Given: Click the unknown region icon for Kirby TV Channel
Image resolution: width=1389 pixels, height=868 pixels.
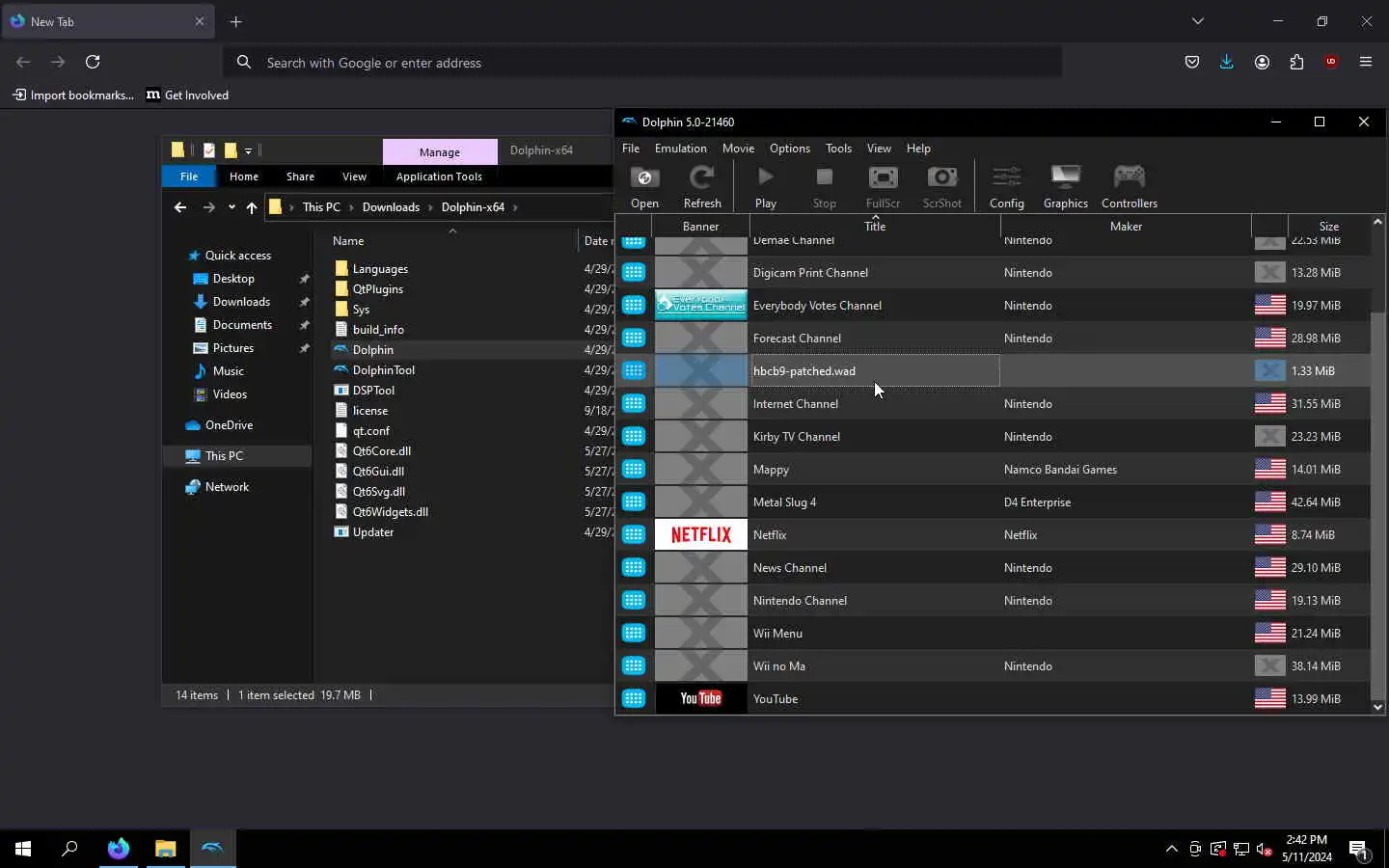Looking at the screenshot, I should tap(1270, 436).
